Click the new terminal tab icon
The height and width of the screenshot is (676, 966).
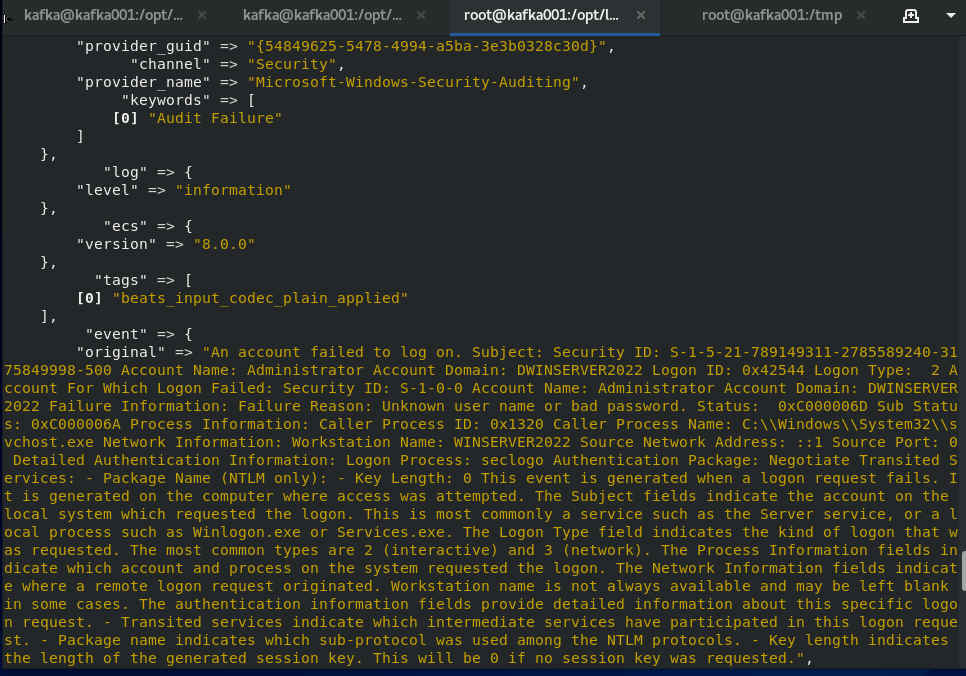910,16
